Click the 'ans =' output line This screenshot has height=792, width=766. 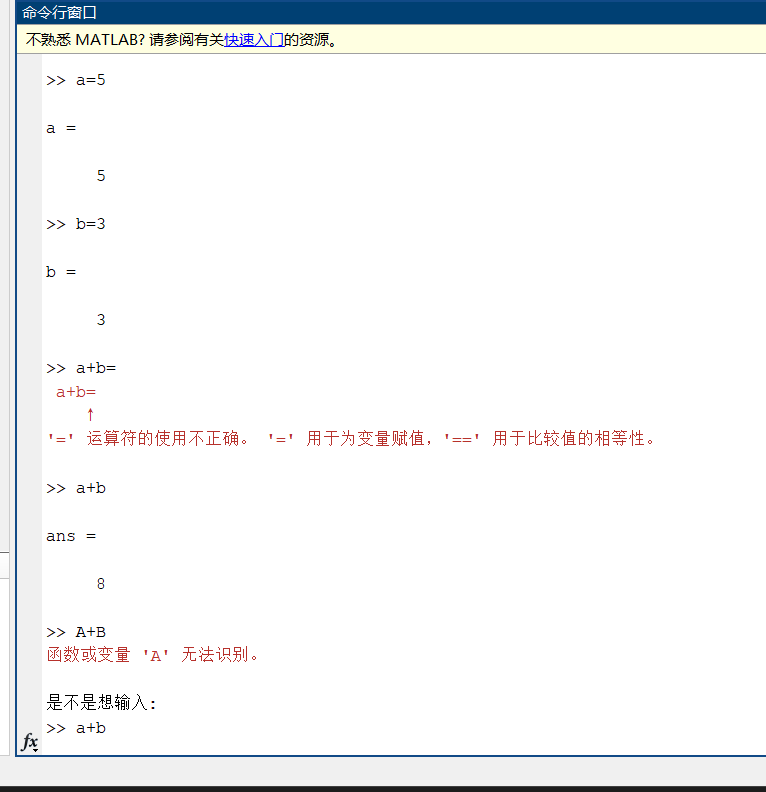click(x=71, y=536)
